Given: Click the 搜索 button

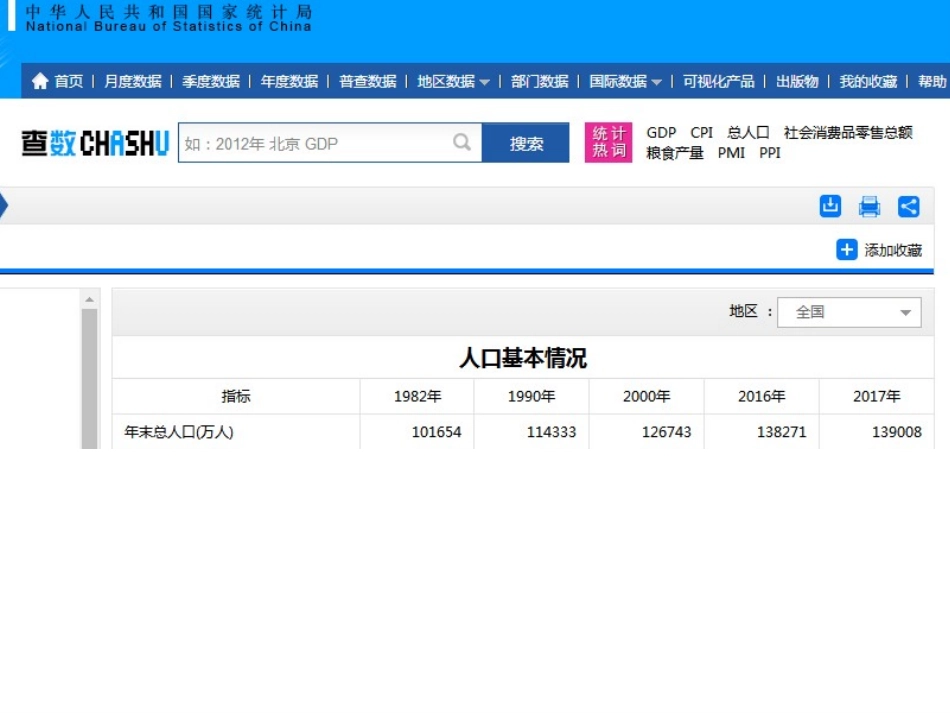Looking at the screenshot, I should [x=526, y=142].
